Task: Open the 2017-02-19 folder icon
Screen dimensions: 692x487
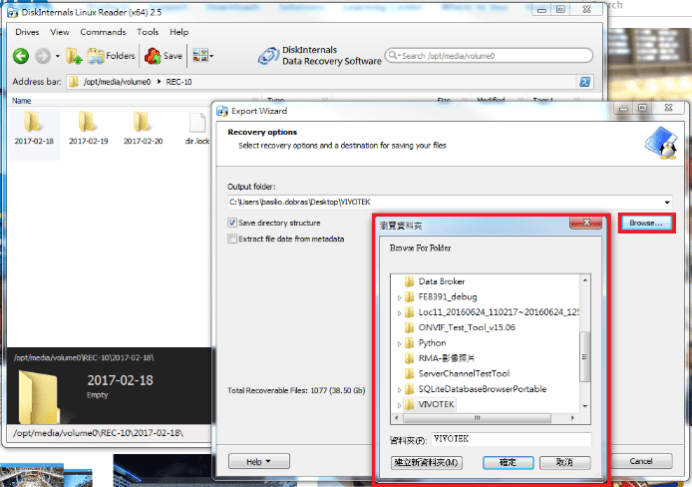Action: pos(88,123)
